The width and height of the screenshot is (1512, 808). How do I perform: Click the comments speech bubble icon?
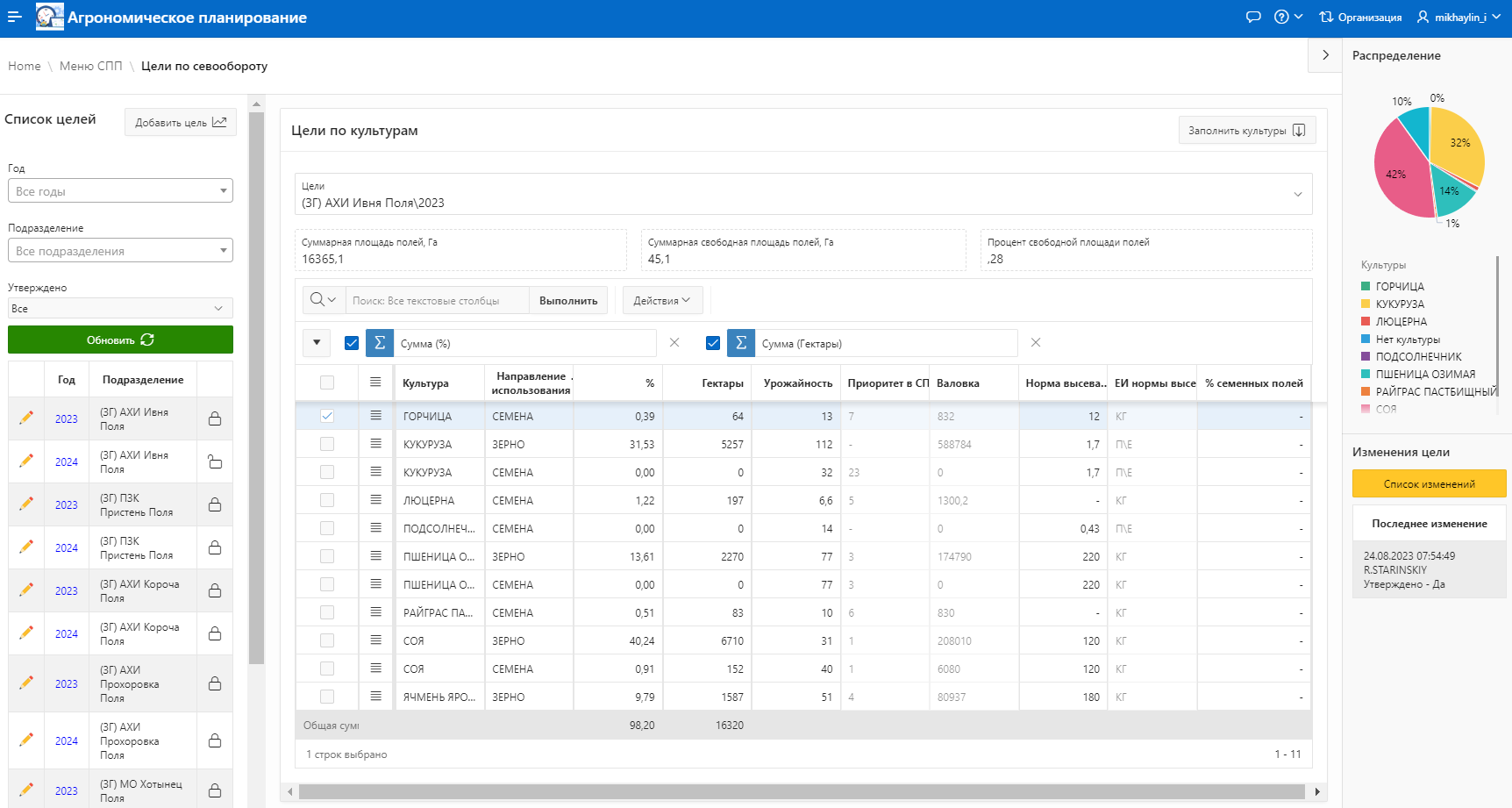(x=1253, y=17)
